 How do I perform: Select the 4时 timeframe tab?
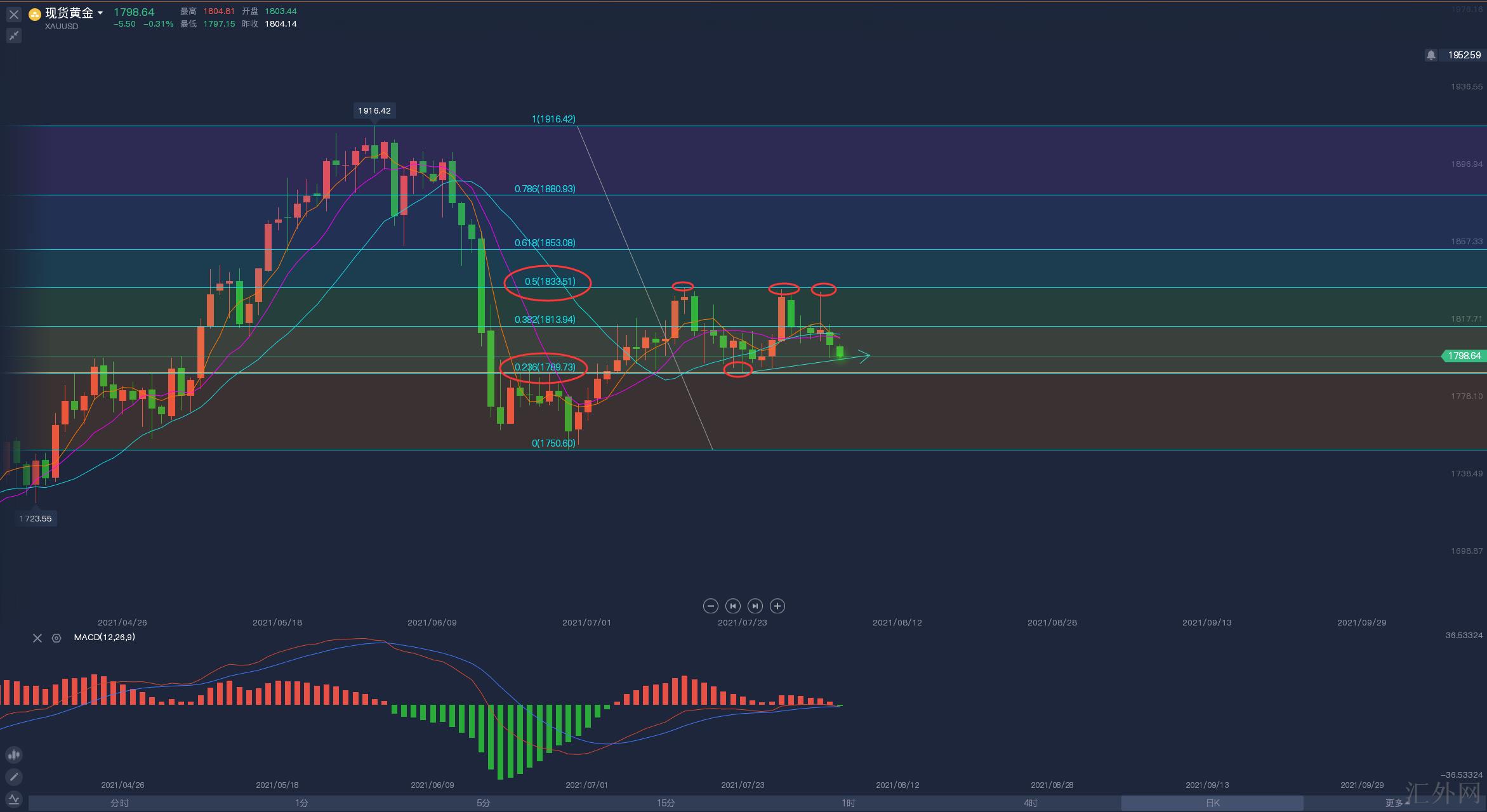tap(1030, 803)
